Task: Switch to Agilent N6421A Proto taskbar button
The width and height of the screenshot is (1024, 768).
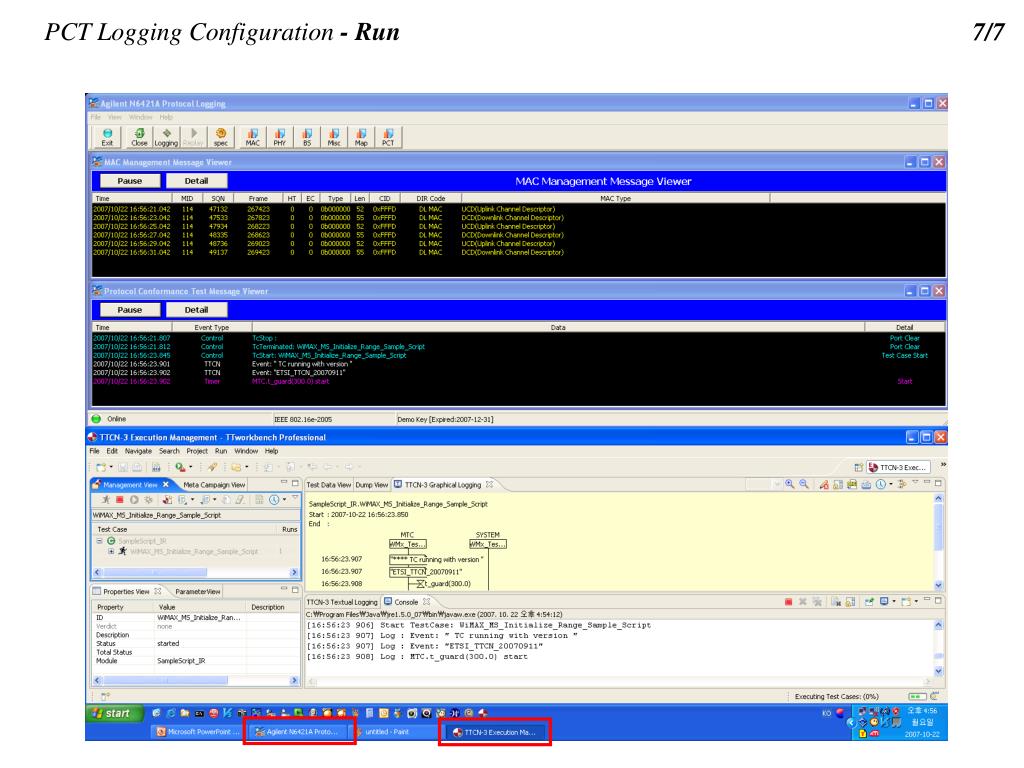Action: pyautogui.click(x=300, y=732)
